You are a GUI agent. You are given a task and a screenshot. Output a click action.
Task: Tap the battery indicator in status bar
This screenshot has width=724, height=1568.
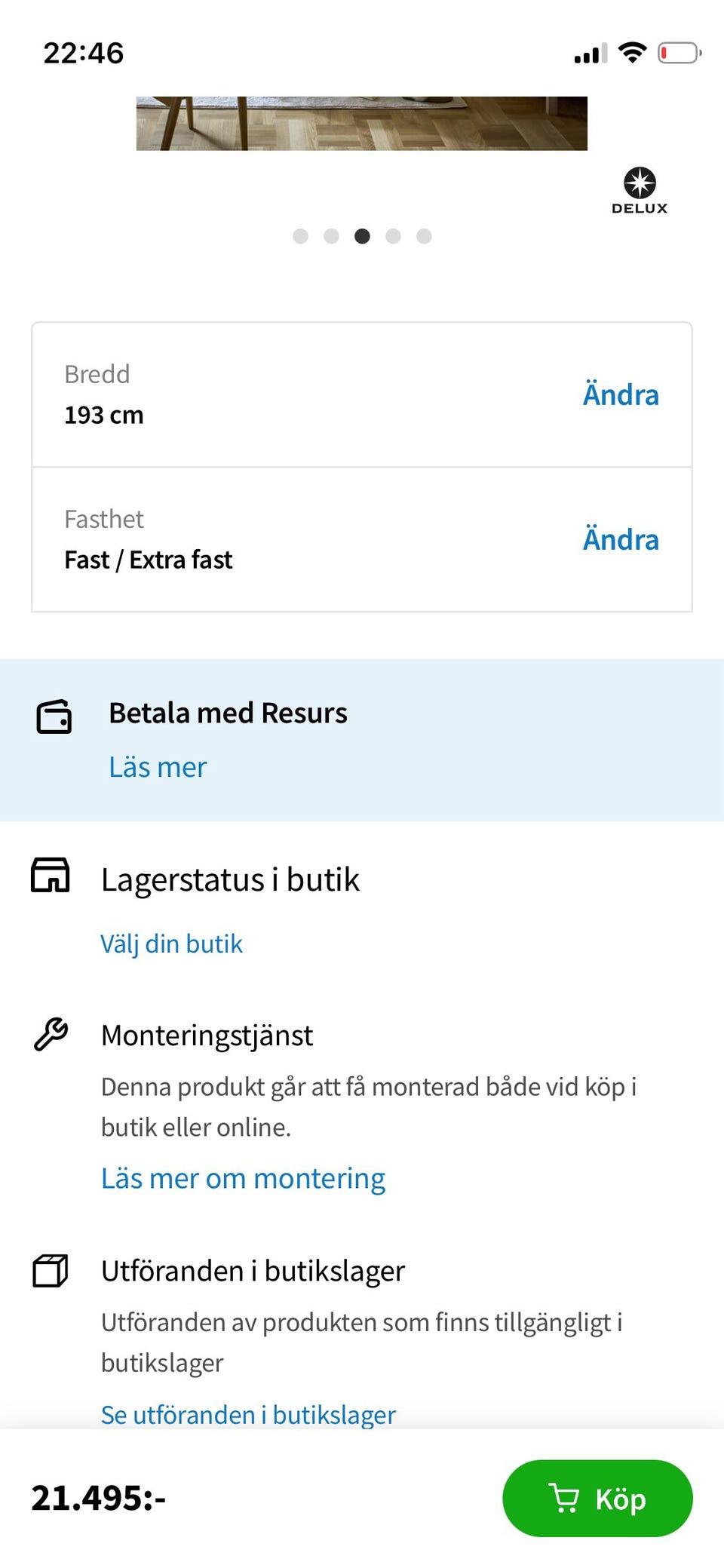click(679, 54)
